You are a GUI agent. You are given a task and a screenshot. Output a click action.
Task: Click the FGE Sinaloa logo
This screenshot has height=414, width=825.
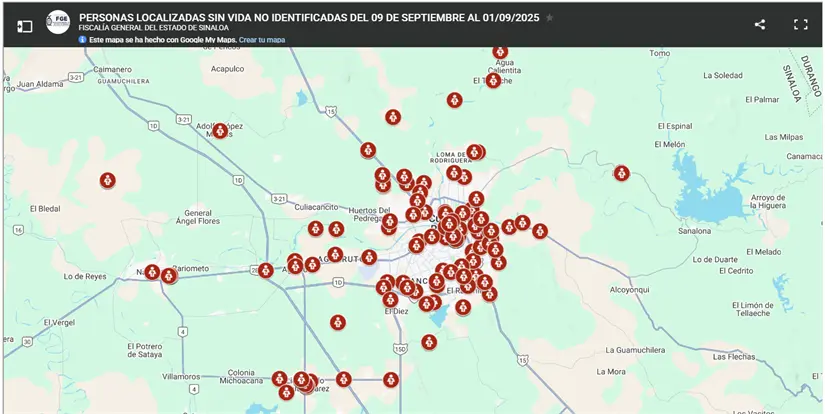tap(58, 23)
